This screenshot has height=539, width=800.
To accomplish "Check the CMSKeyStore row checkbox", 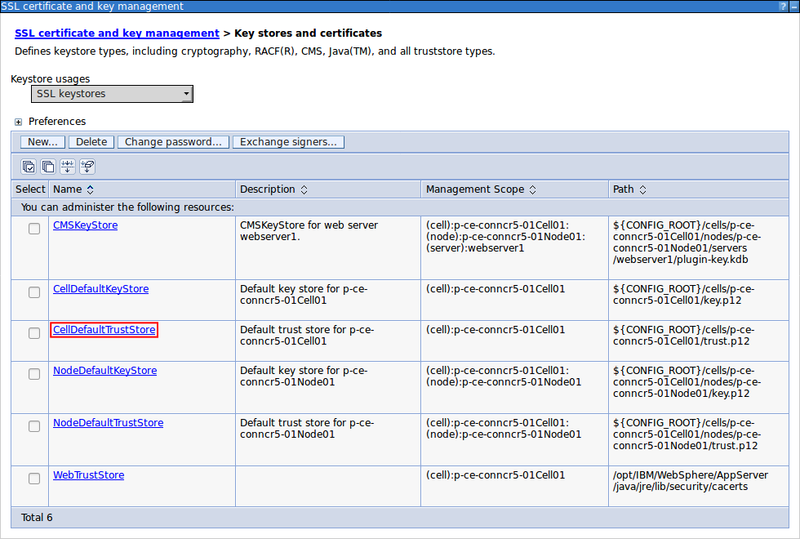I will pos(34,229).
